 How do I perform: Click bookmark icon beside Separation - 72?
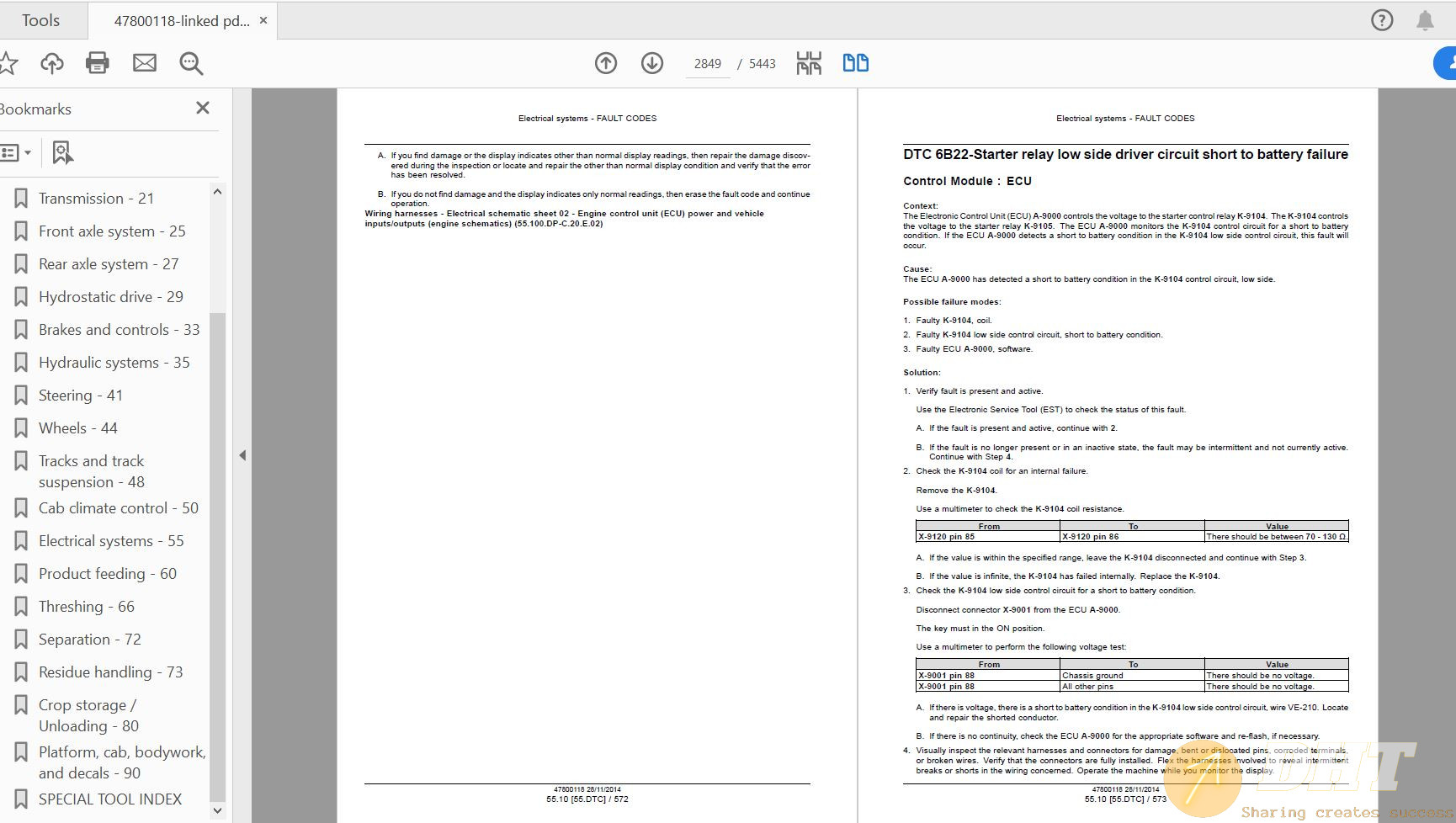pyautogui.click(x=21, y=640)
